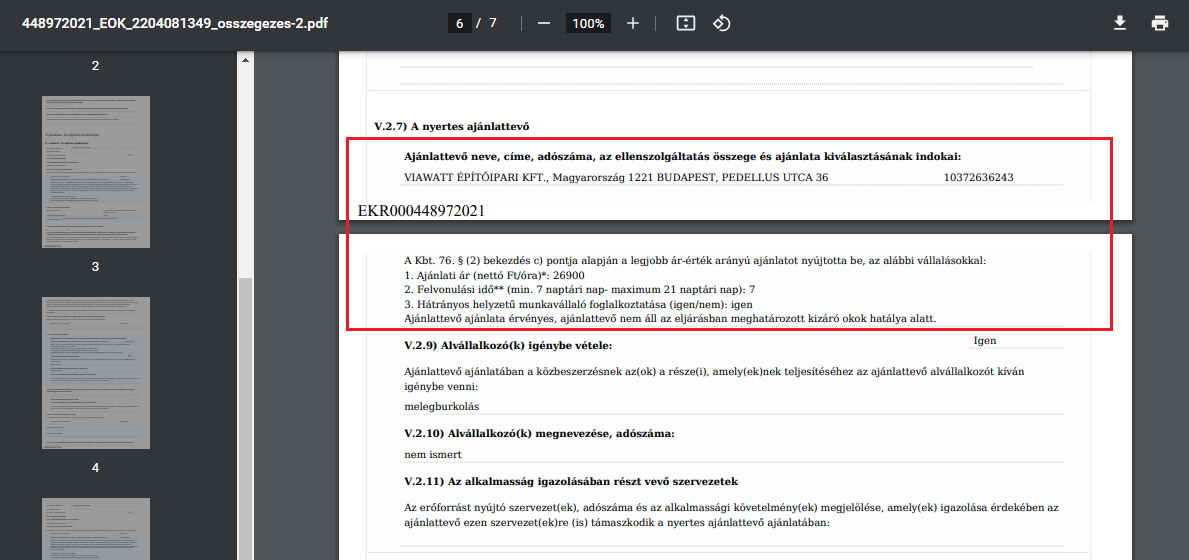Click the EKR000448972021 identifier text
This screenshot has height=560, width=1189.
tap(421, 211)
